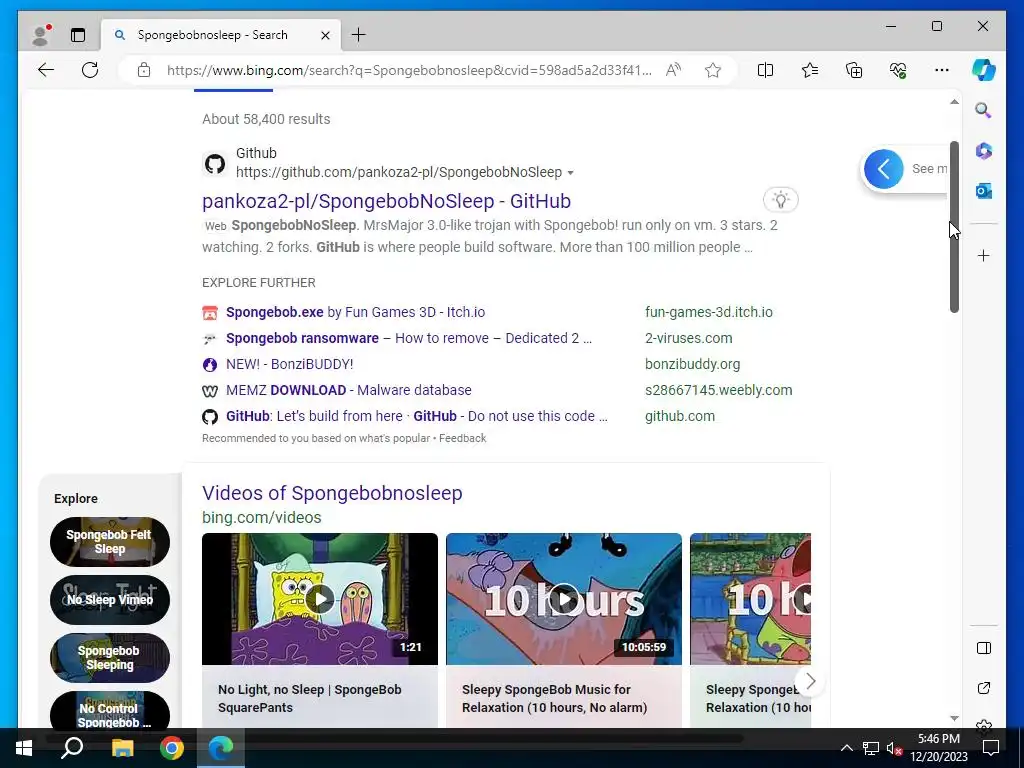This screenshot has height=768, width=1024.
Task: Add page to favorites star icon
Action: 713,70
